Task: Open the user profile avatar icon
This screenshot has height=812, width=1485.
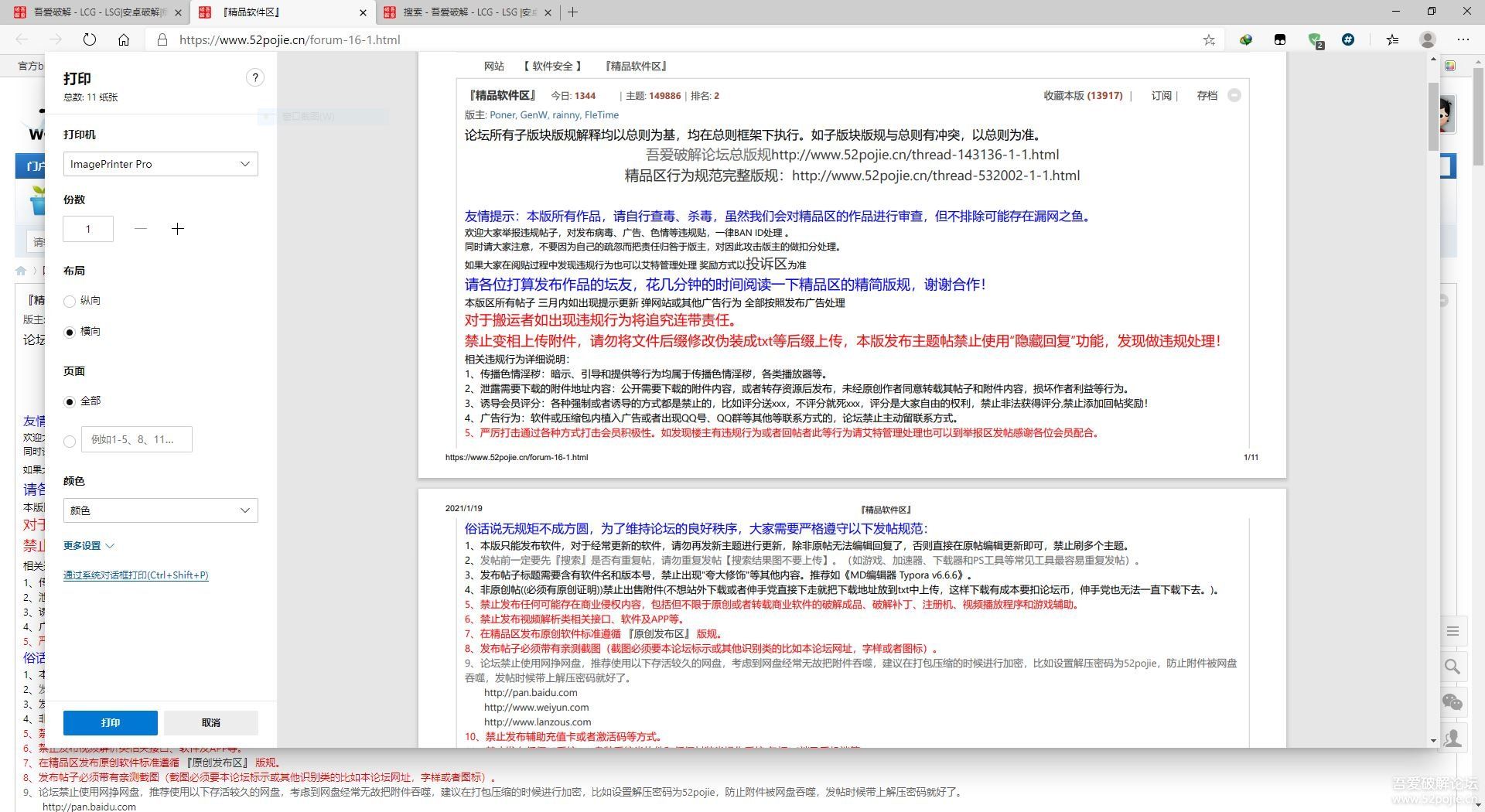Action: pos(1428,39)
